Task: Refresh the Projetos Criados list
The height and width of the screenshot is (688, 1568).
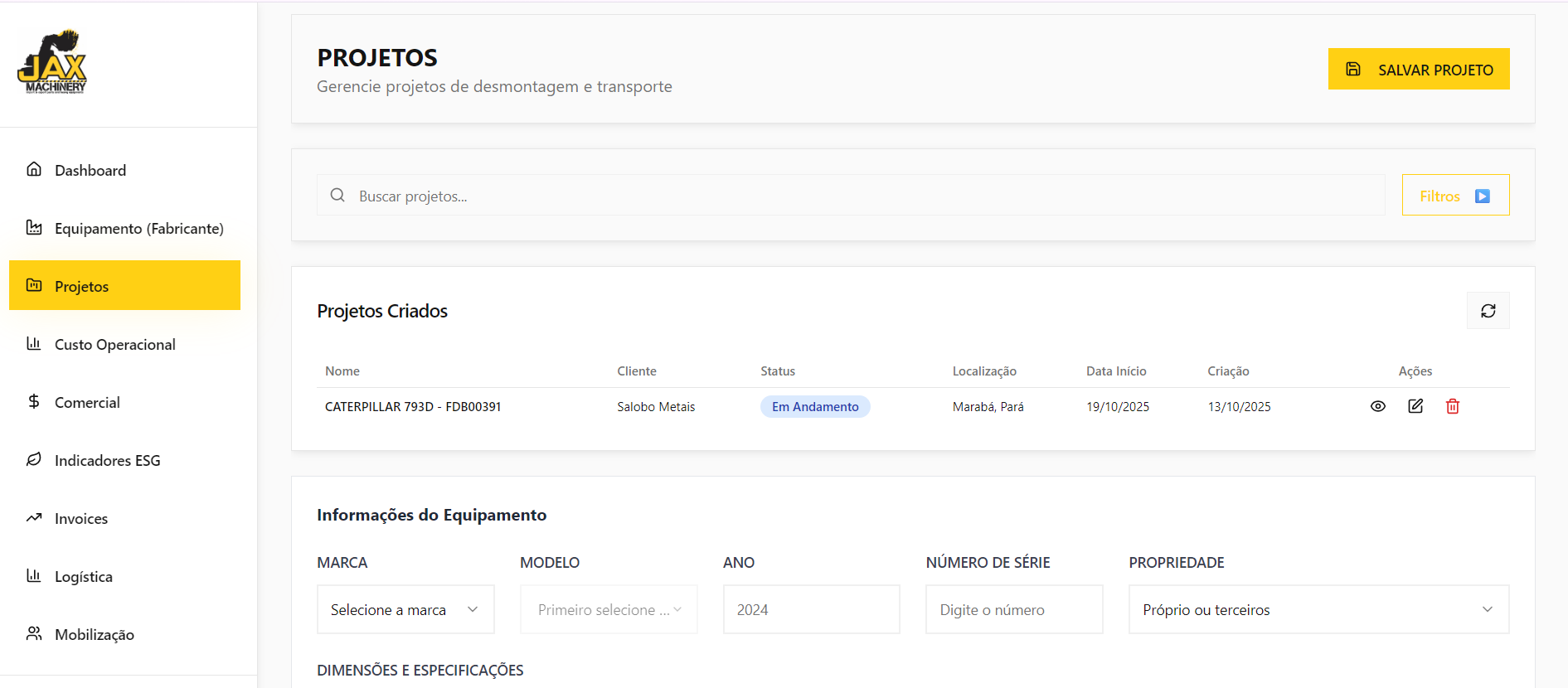Action: click(x=1488, y=311)
